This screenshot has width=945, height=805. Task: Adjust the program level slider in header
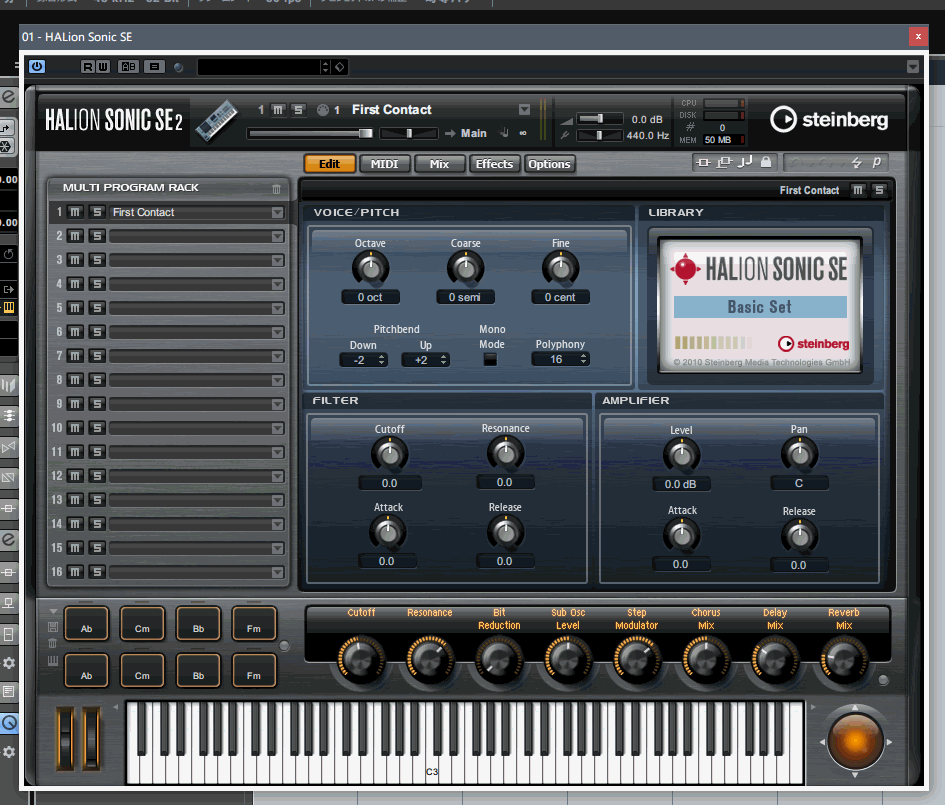click(311, 133)
